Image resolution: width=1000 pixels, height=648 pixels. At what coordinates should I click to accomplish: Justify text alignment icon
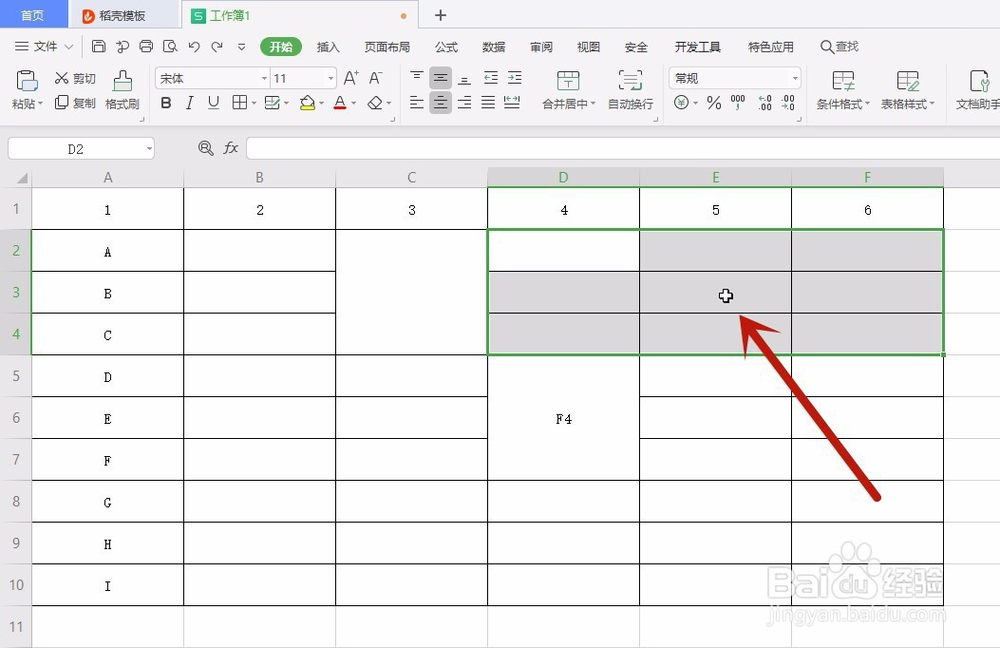488,102
